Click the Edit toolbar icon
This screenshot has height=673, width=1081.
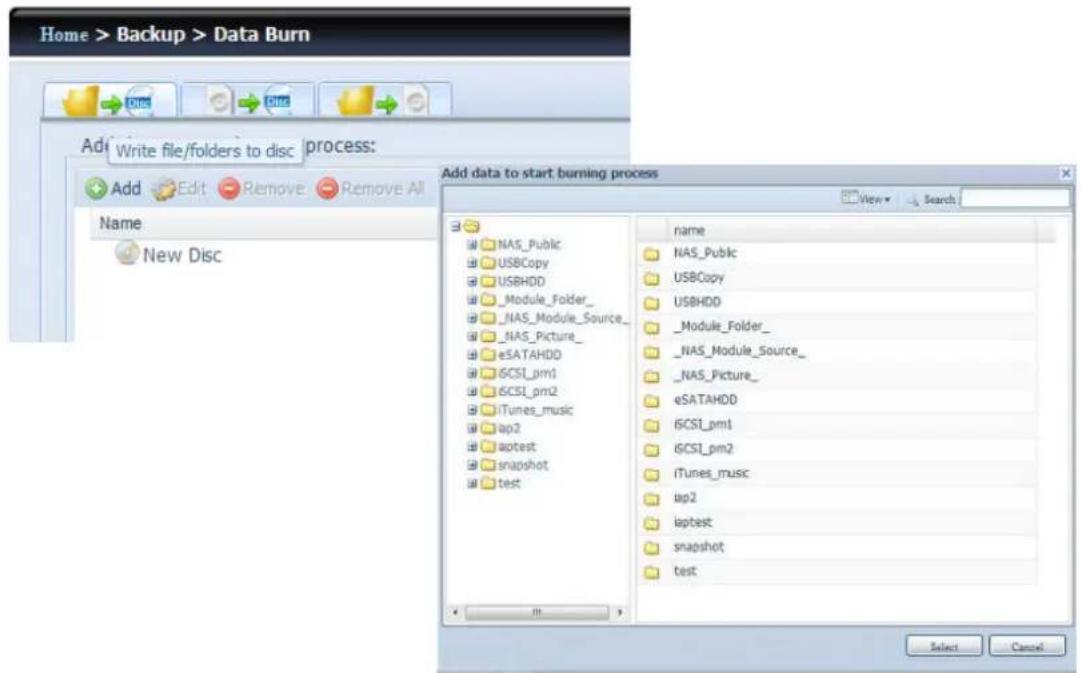[159, 188]
